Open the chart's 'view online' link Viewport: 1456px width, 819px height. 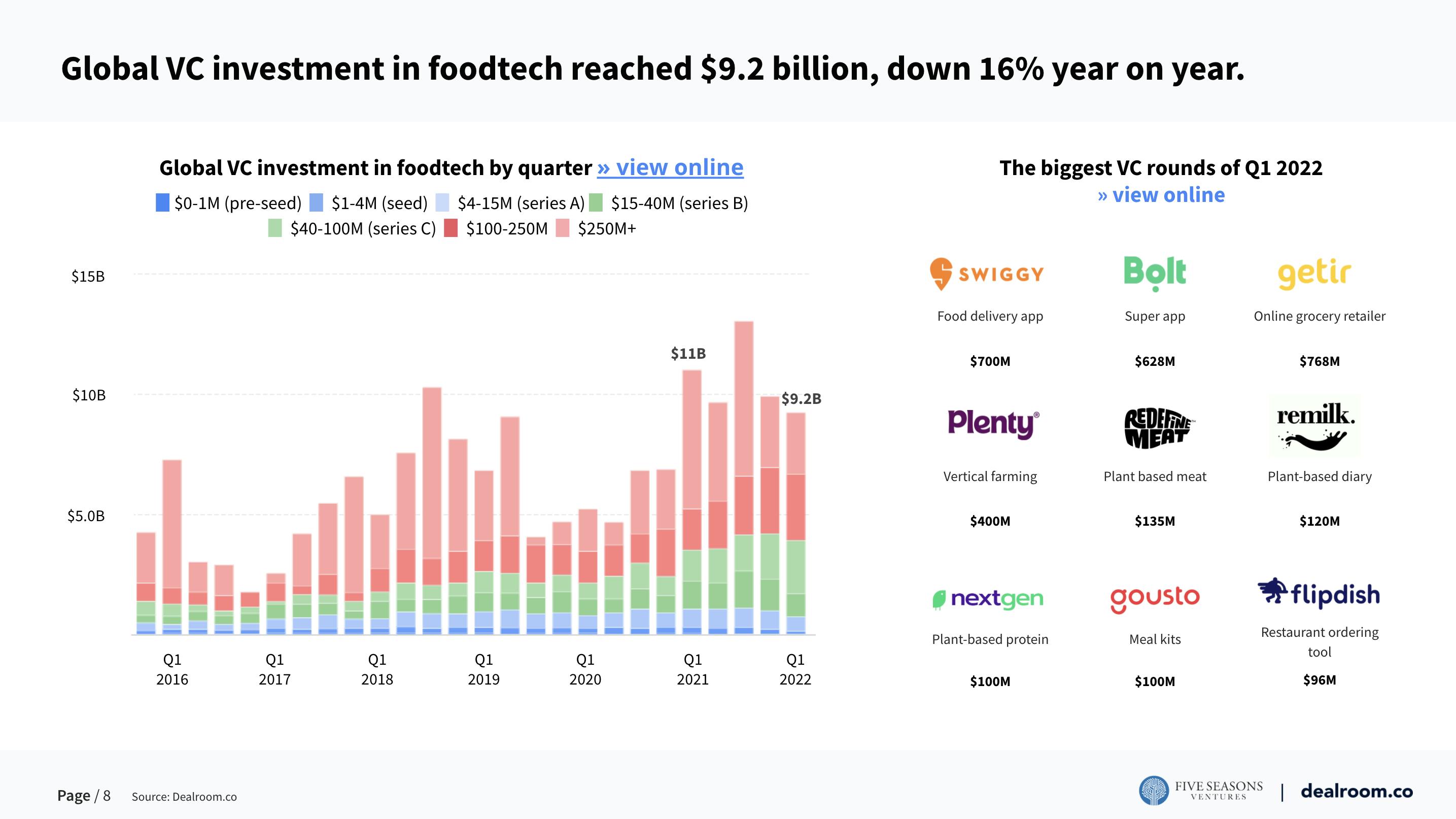pyautogui.click(x=670, y=167)
